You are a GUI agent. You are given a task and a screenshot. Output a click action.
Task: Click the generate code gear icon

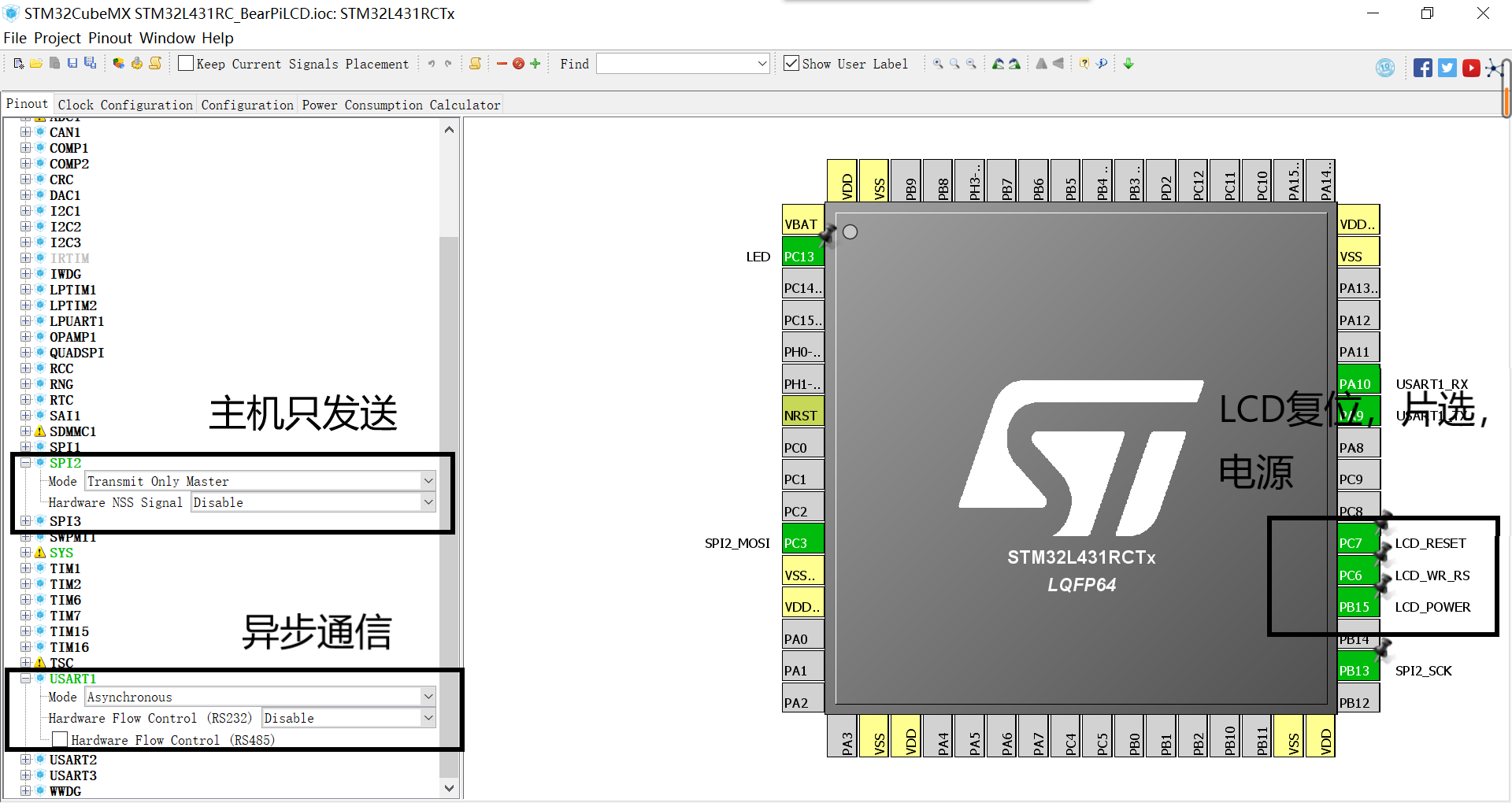pos(136,64)
